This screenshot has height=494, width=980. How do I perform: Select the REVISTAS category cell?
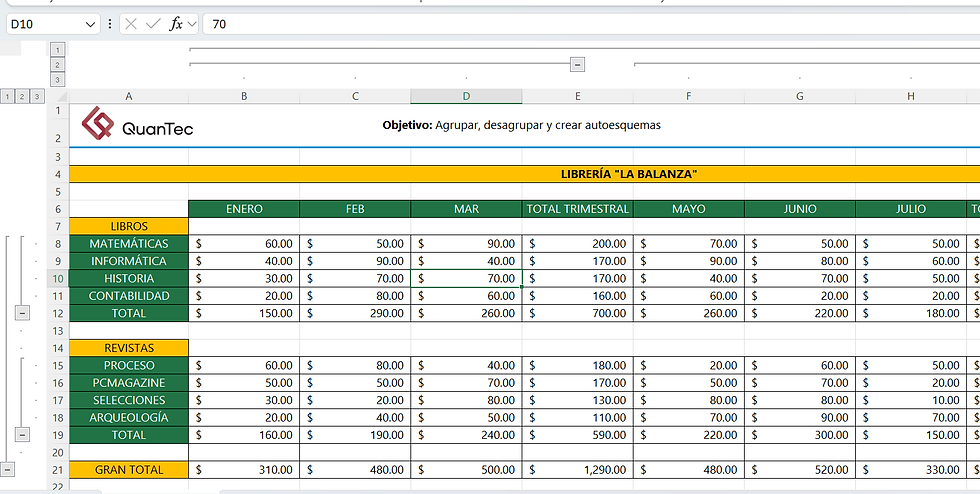click(x=129, y=348)
